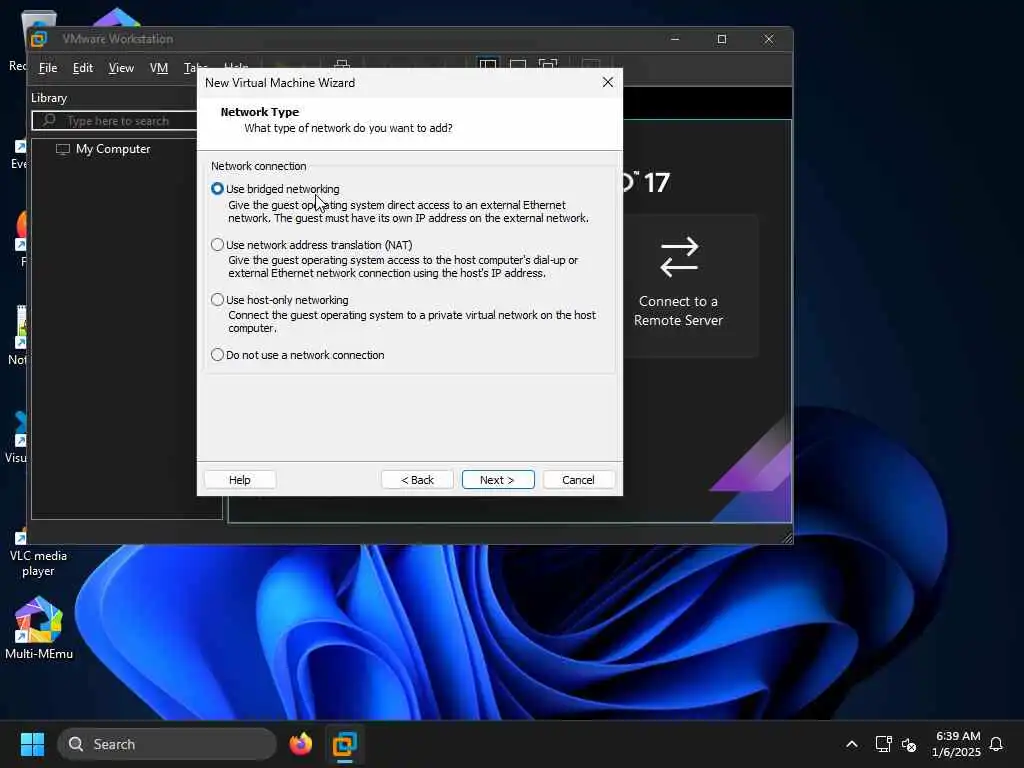Screen dimensions: 1024x768
Task: Select My Computer in the Library tree
Action: tap(112, 149)
